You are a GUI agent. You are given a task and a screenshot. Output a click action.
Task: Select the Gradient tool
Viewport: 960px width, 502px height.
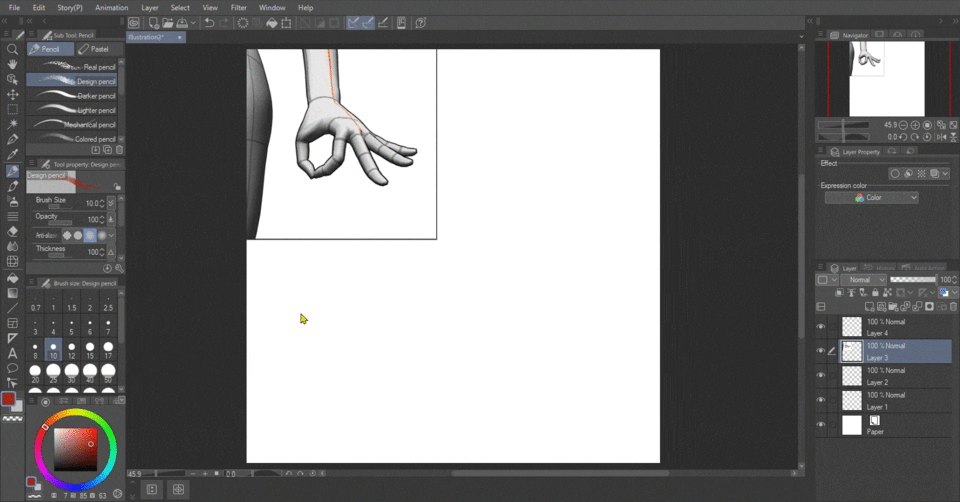[12, 293]
